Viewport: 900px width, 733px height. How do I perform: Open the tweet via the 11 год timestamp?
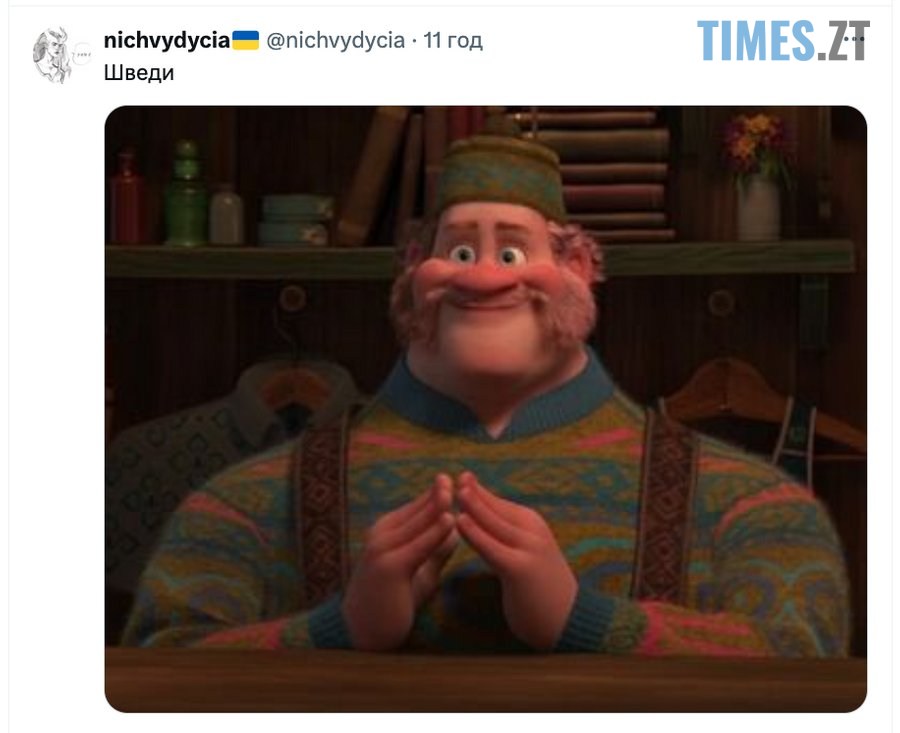[x=453, y=40]
